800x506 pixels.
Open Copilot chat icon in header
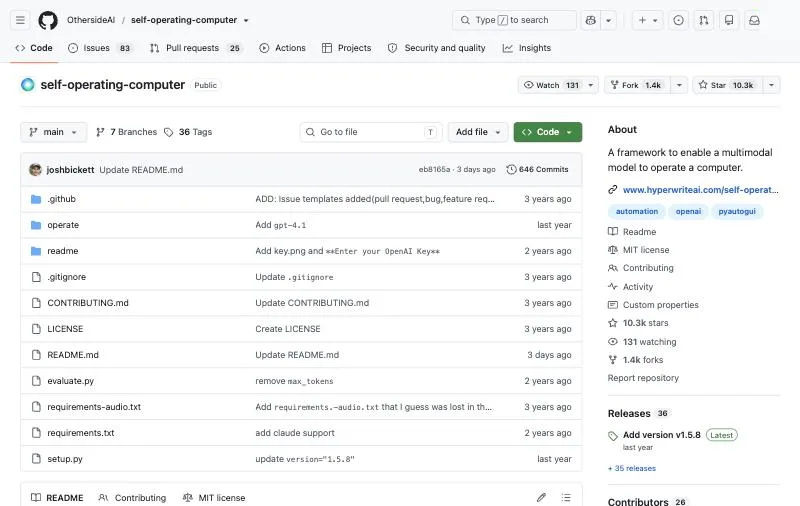pos(591,20)
